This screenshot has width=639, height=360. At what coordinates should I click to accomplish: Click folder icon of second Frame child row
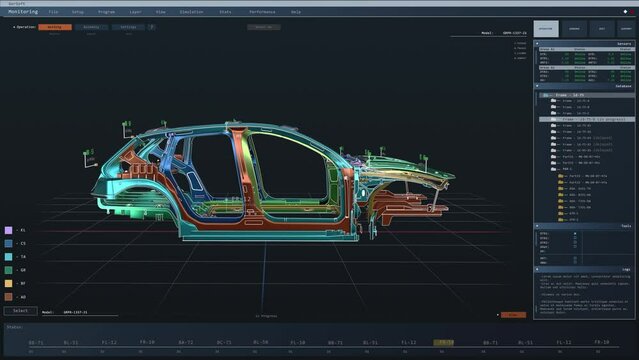553,107
